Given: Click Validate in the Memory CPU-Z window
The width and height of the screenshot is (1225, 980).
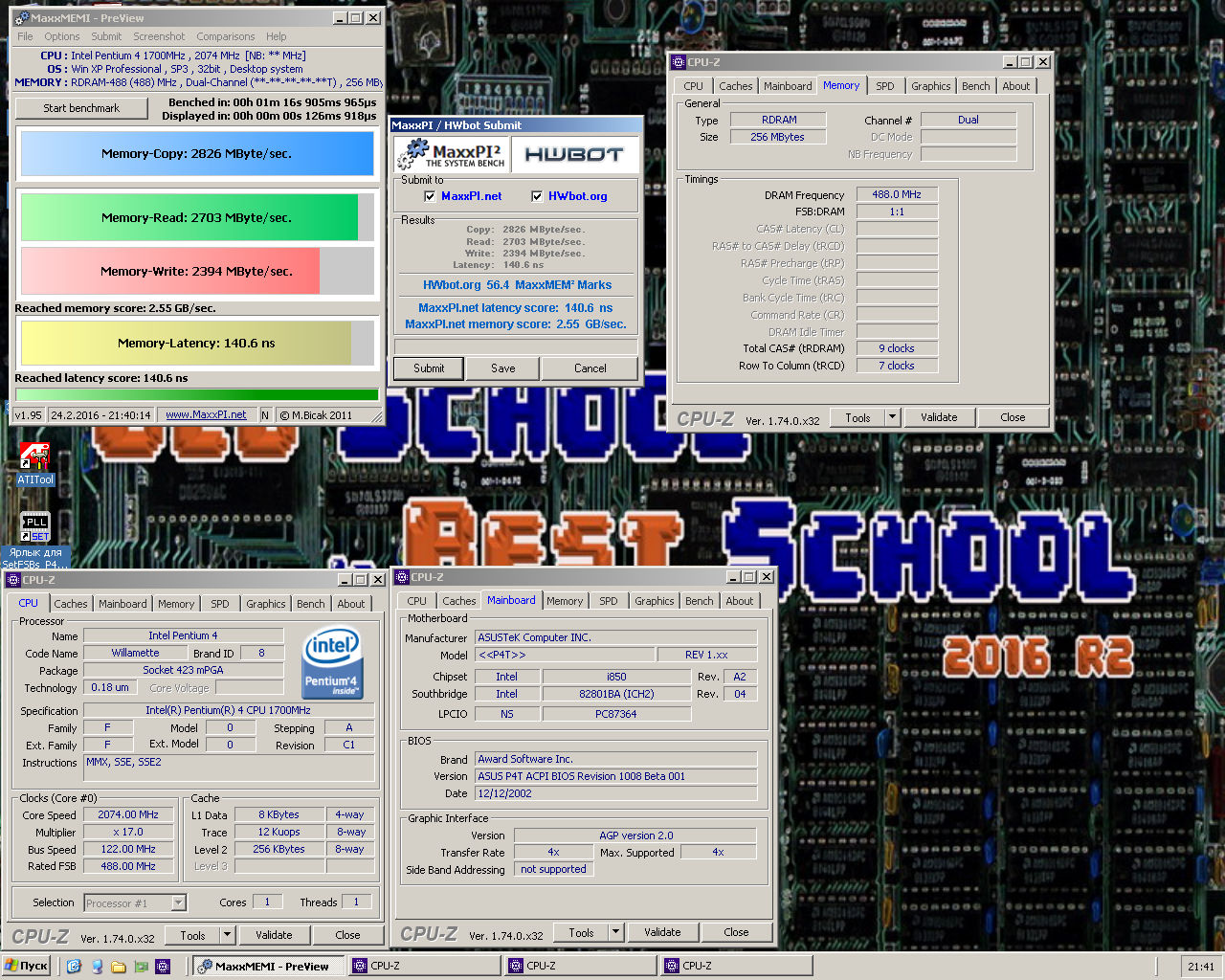Looking at the screenshot, I should click(x=939, y=417).
